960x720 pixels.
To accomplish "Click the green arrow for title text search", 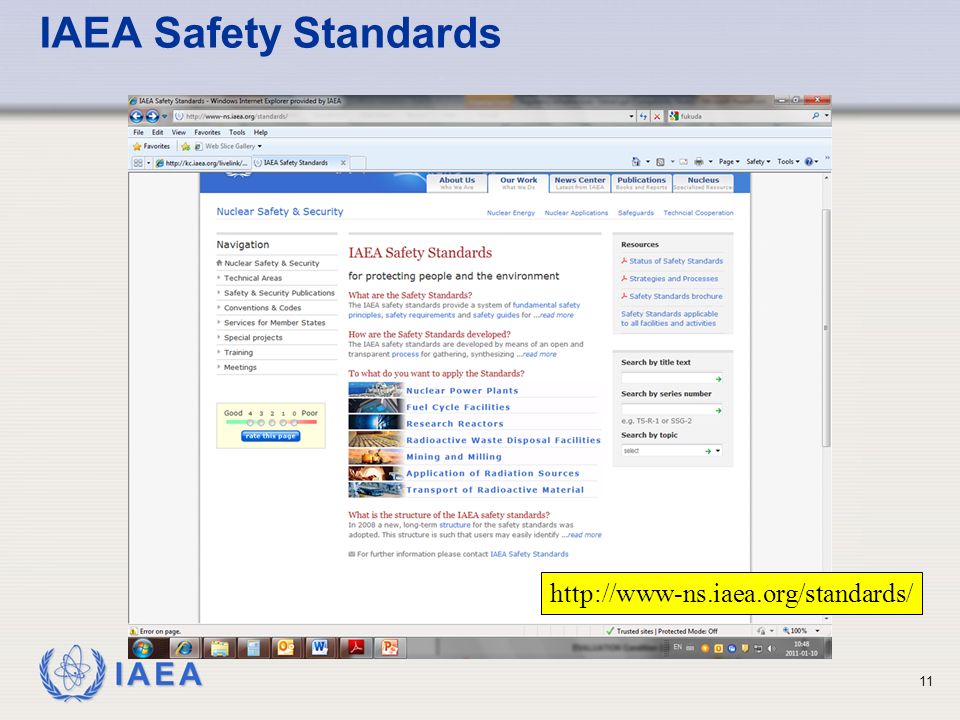I will click(x=718, y=379).
